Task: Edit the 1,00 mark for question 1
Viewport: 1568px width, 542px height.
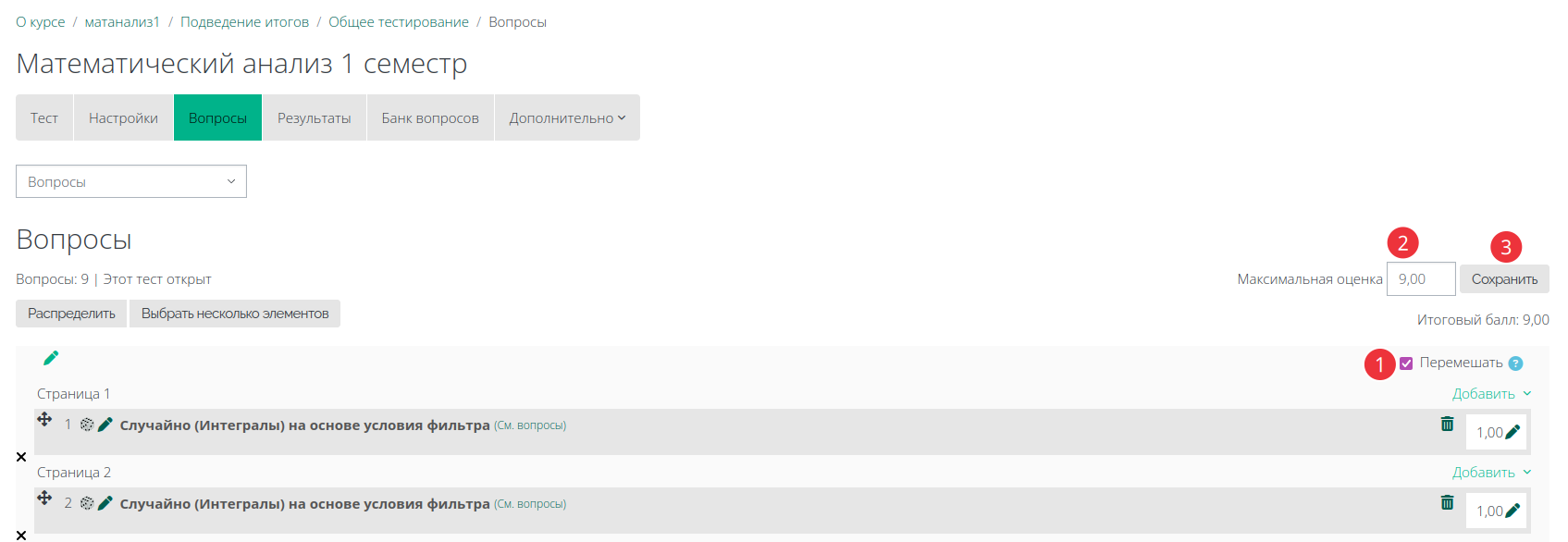Action: point(1512,432)
